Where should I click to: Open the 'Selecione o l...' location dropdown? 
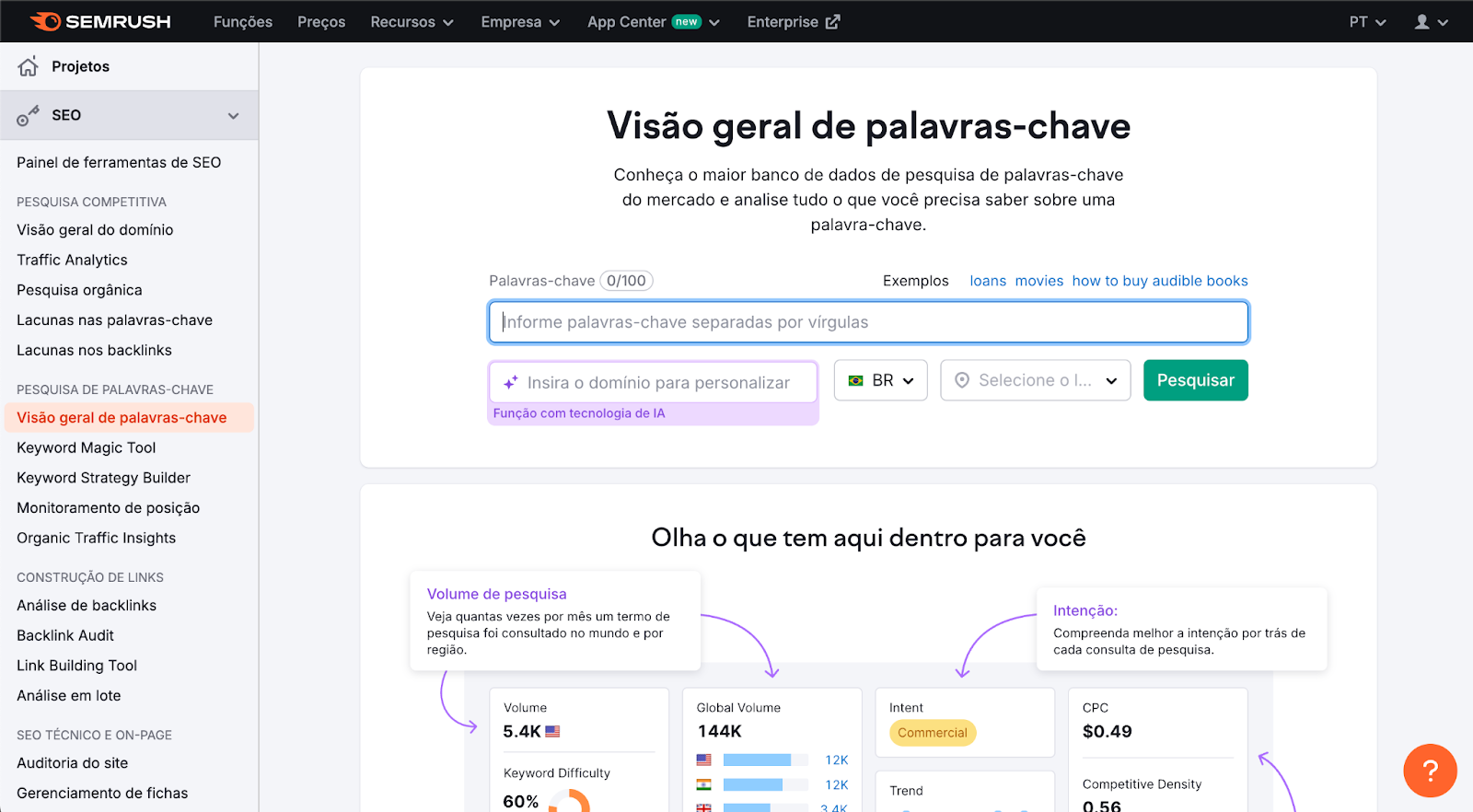click(x=1035, y=380)
